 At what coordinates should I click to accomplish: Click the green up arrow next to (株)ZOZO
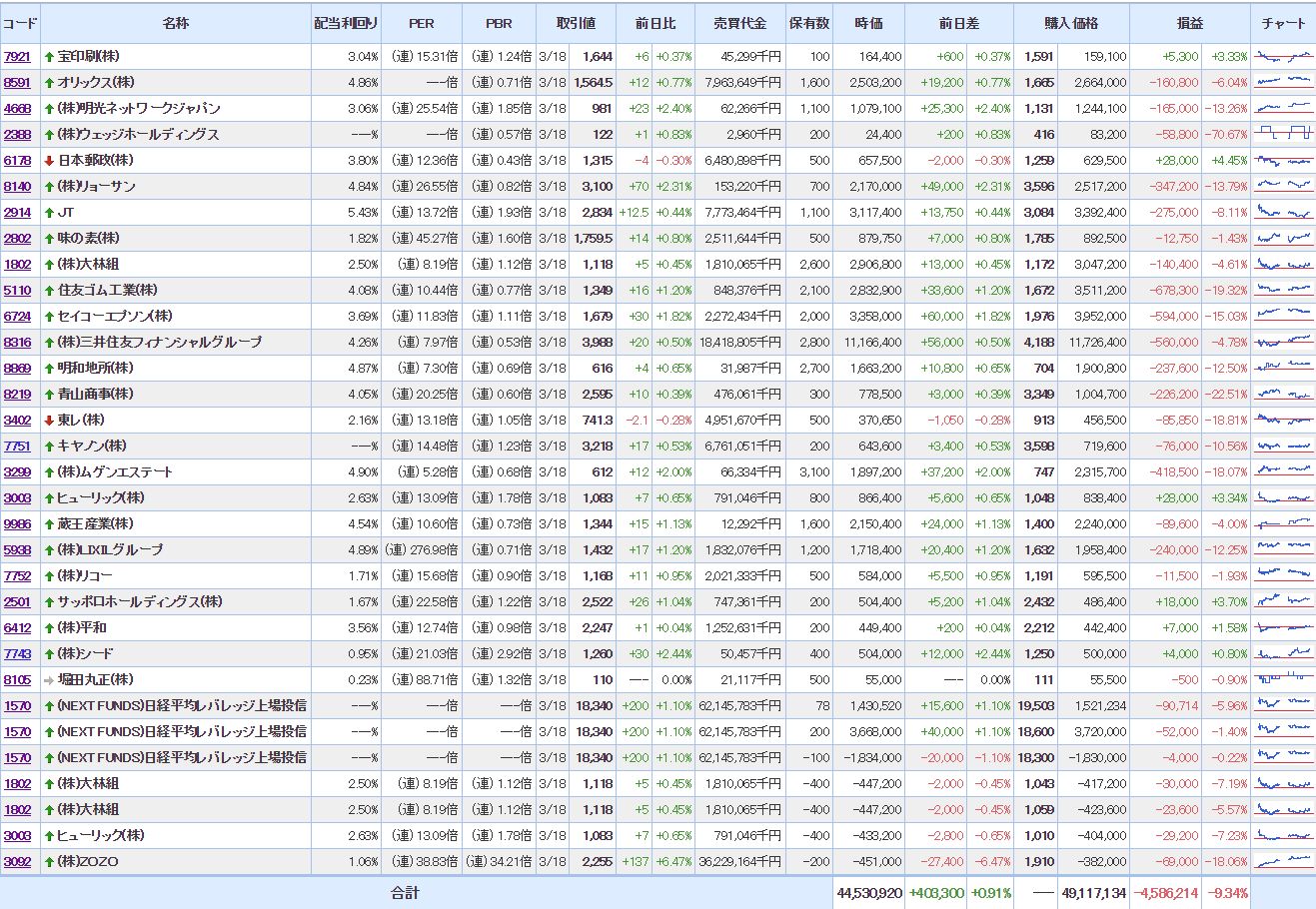48,861
